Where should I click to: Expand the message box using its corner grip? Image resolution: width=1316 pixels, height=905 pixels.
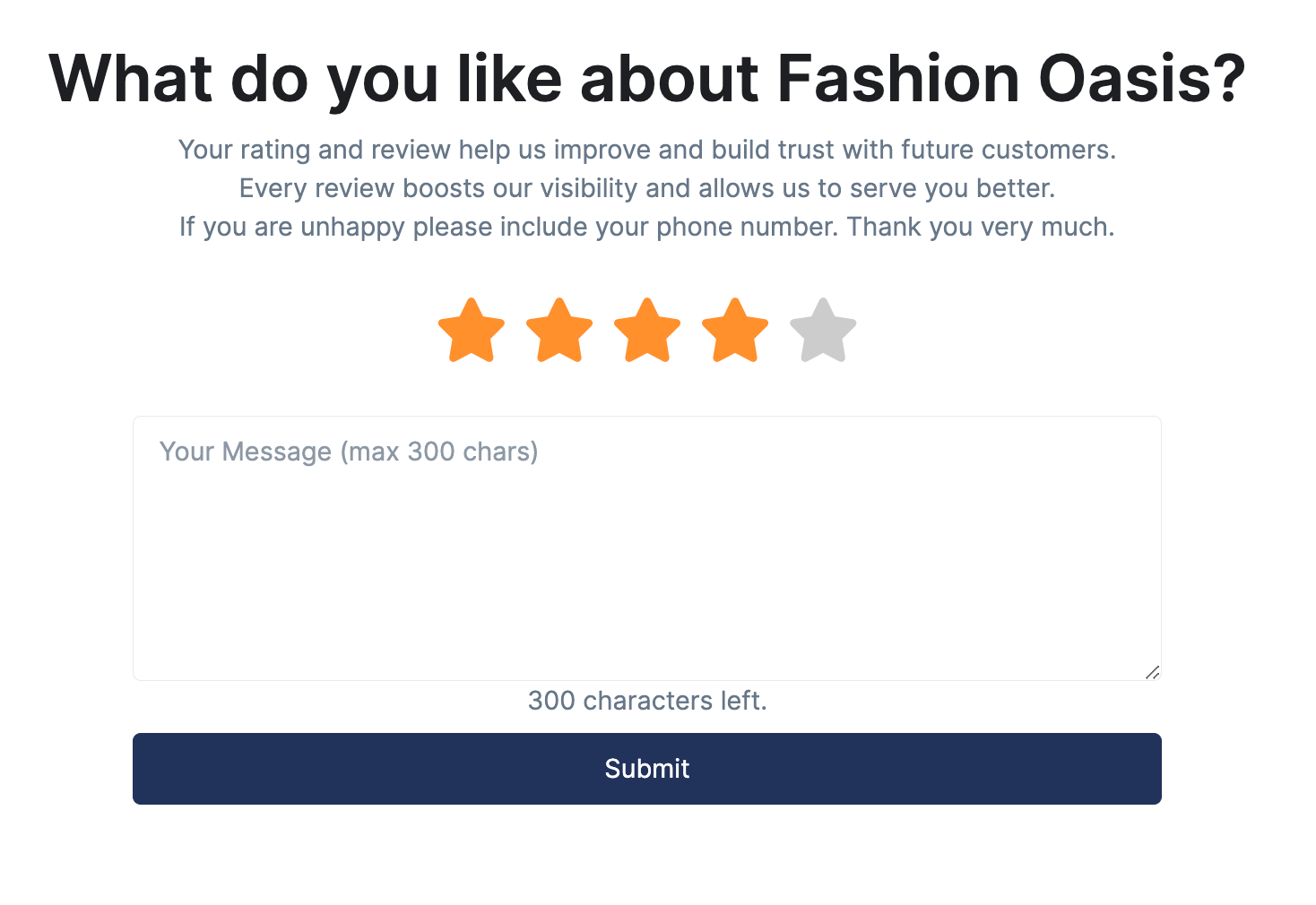[x=1153, y=672]
